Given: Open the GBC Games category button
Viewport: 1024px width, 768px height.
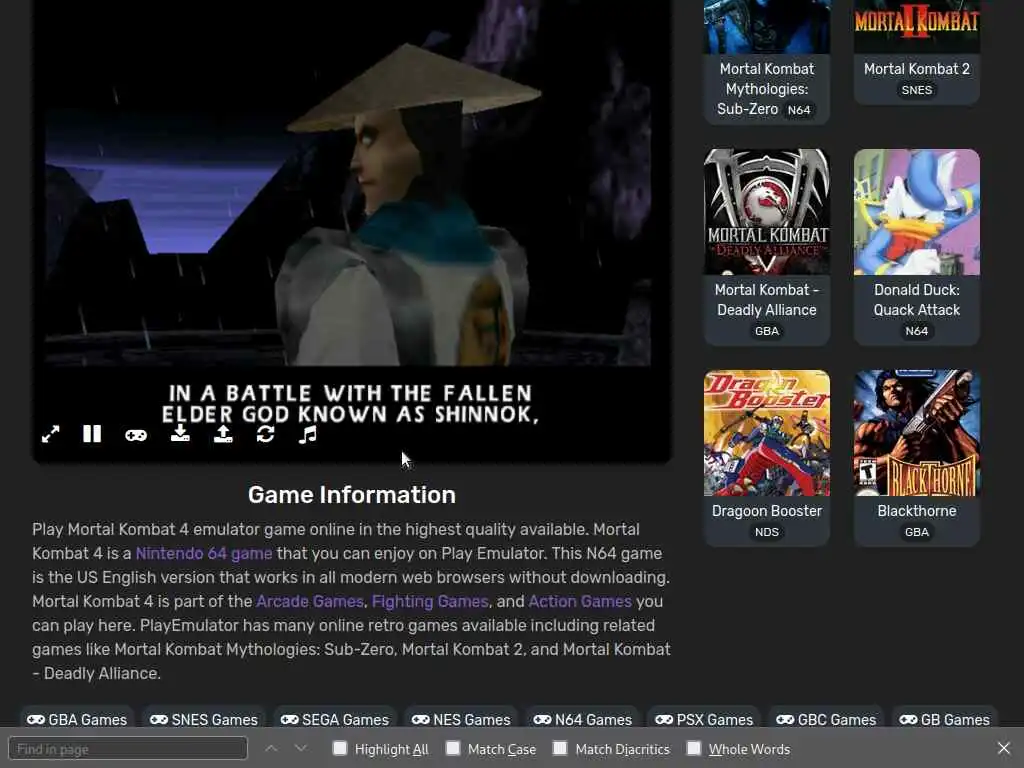Looking at the screenshot, I should (x=826, y=719).
